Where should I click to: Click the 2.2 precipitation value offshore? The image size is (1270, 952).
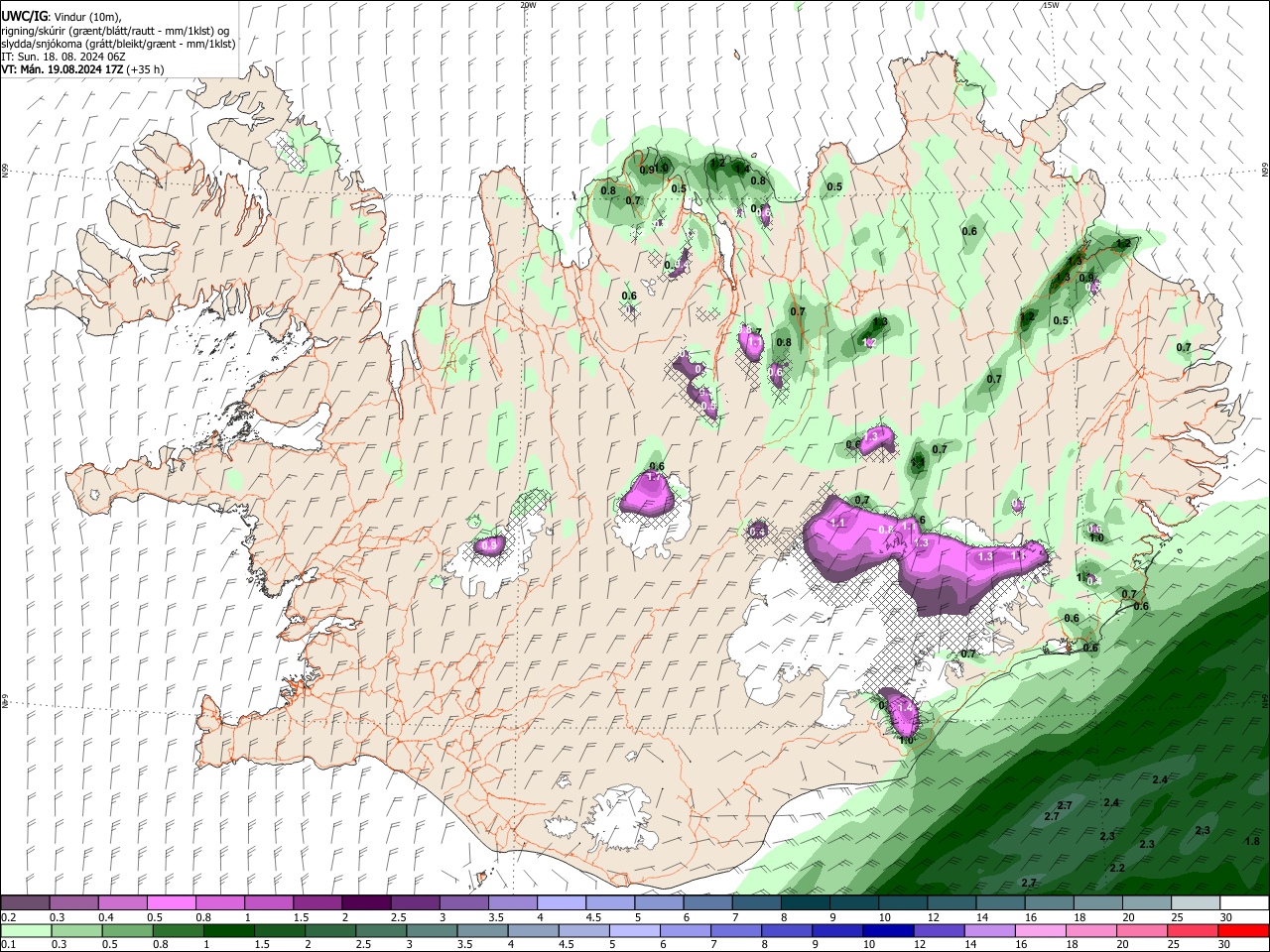tap(1117, 868)
